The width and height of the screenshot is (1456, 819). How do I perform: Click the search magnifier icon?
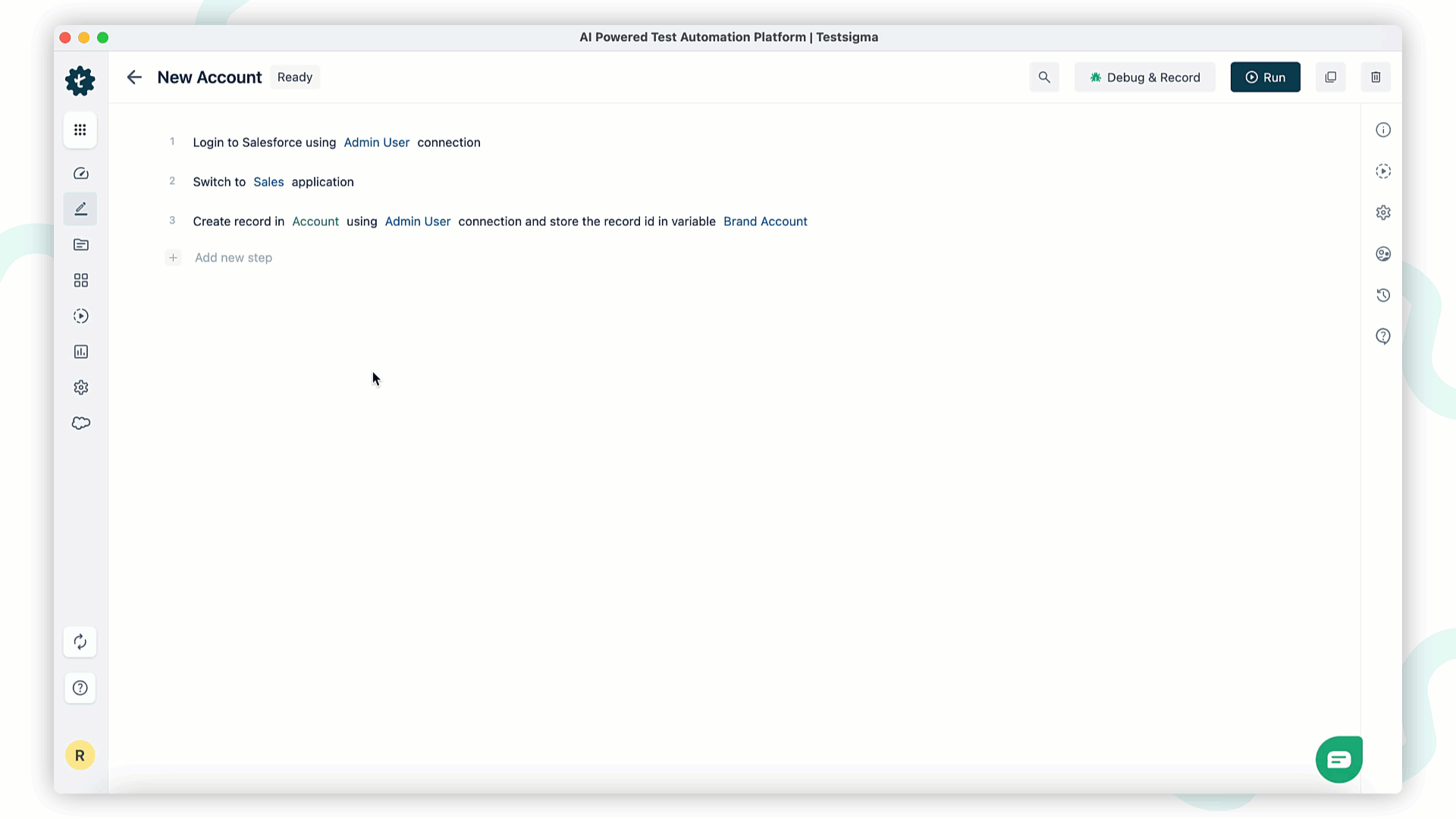[x=1044, y=77]
